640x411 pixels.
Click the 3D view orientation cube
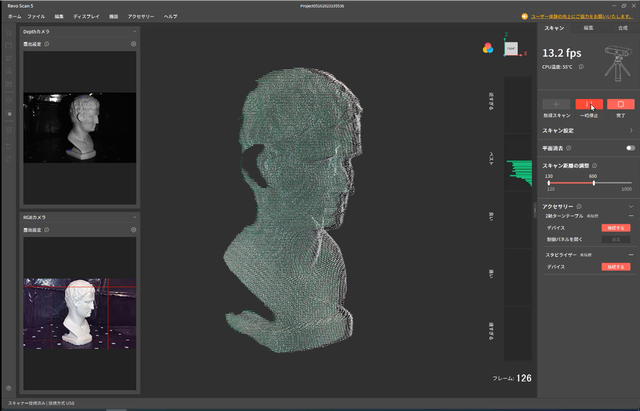point(512,50)
